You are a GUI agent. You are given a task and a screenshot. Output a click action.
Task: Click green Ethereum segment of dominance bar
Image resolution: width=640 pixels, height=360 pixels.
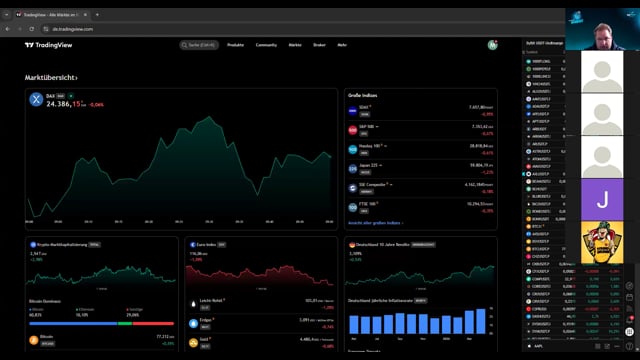[x=125, y=324]
